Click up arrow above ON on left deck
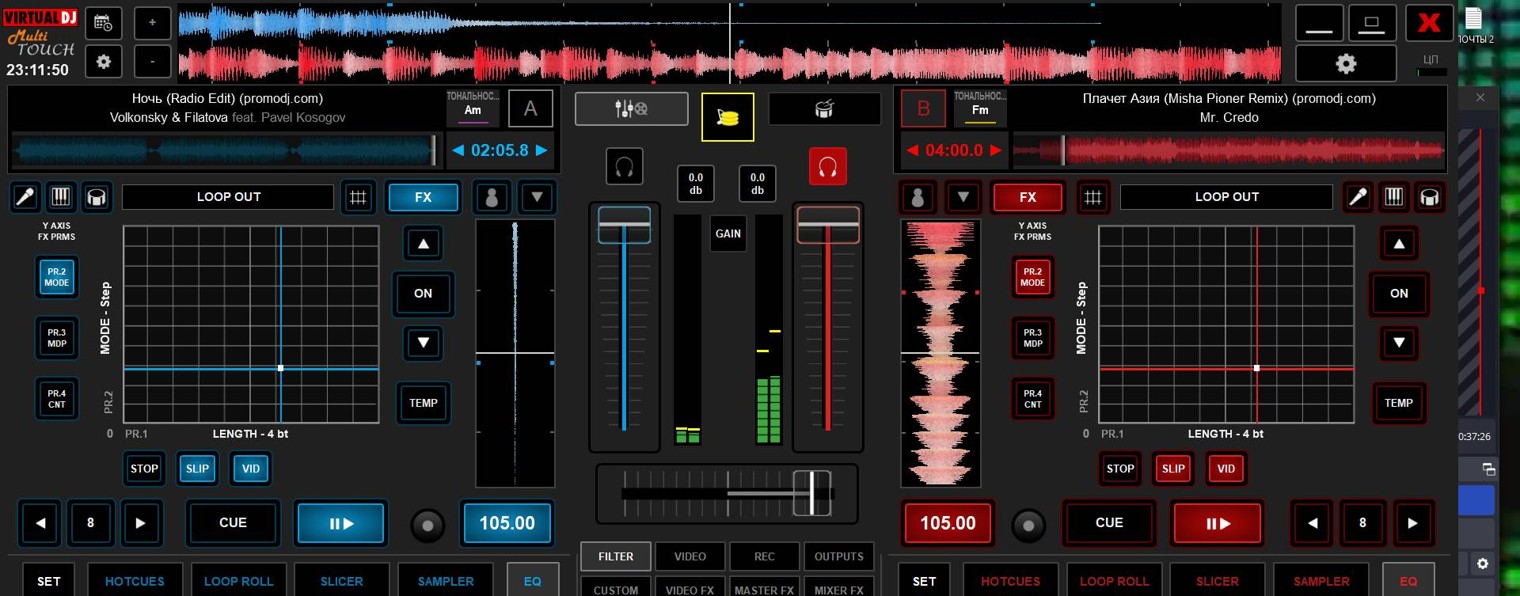 click(423, 243)
